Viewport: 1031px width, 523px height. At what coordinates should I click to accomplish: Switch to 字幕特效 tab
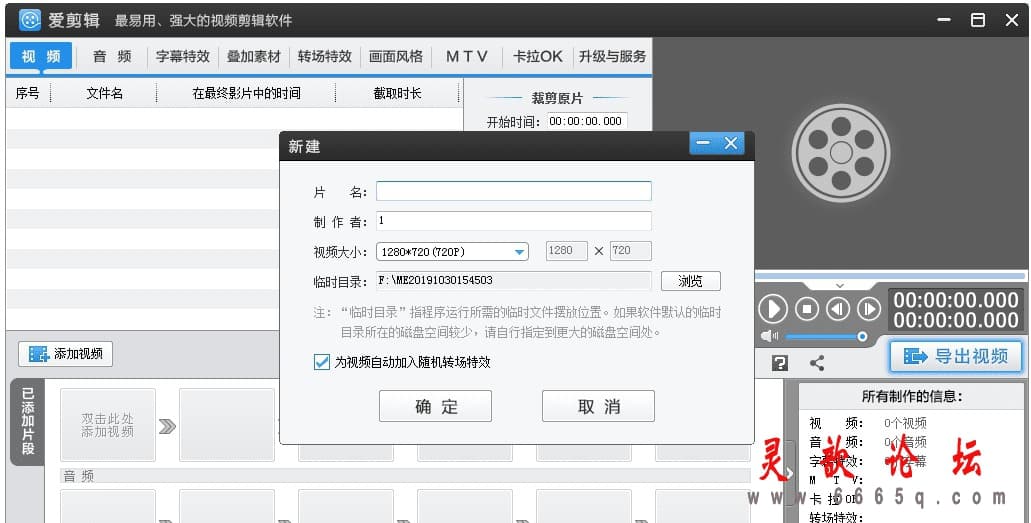183,57
